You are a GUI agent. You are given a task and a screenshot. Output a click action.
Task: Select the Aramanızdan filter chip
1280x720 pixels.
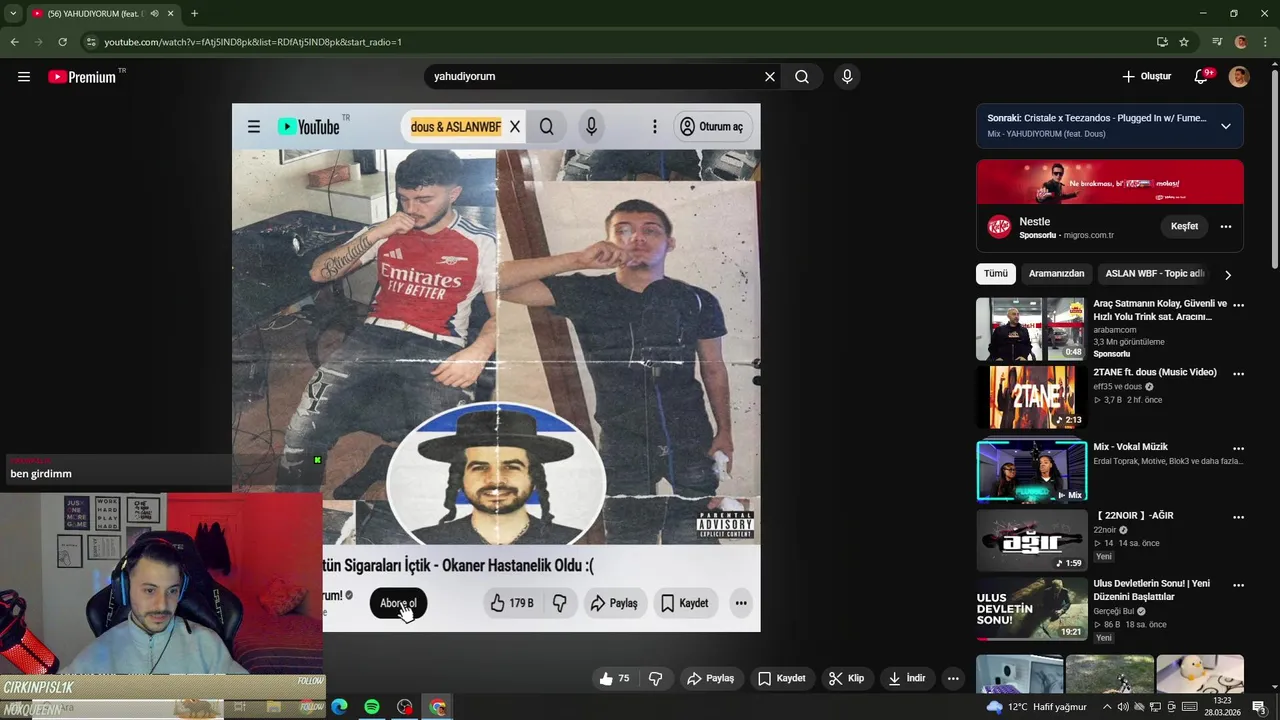pos(1056,274)
